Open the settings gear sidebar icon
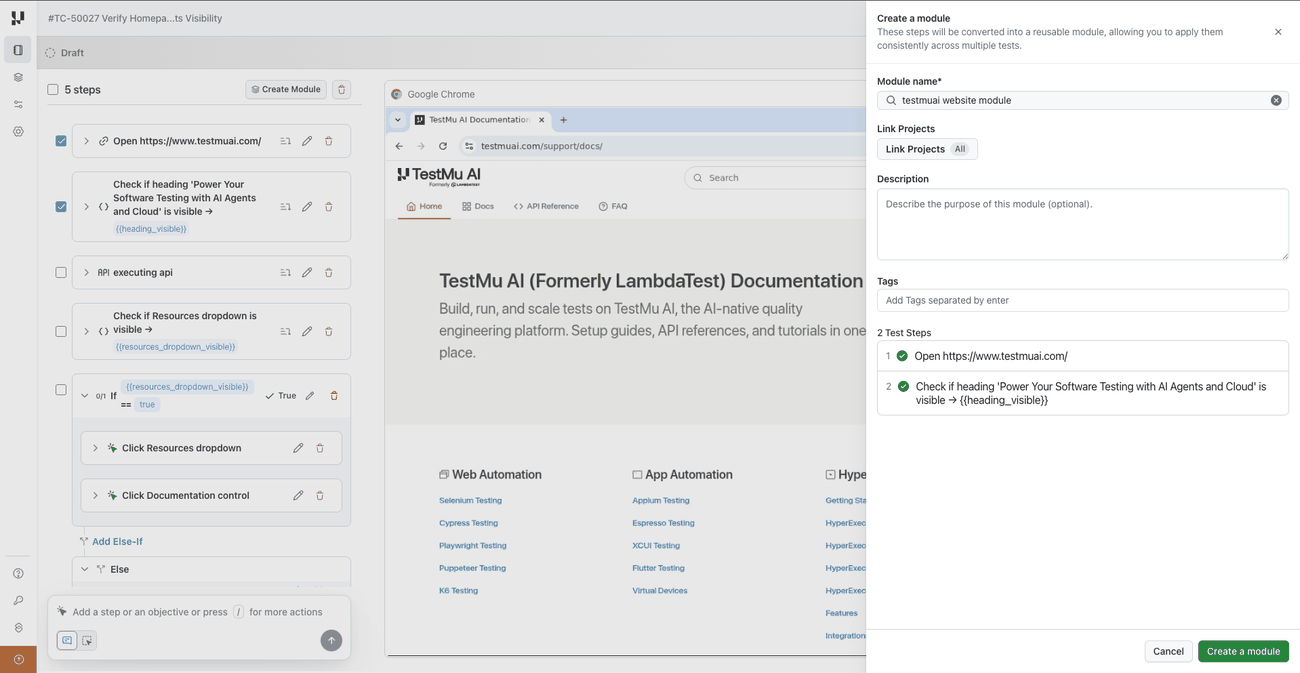1300x673 pixels. click(x=18, y=131)
